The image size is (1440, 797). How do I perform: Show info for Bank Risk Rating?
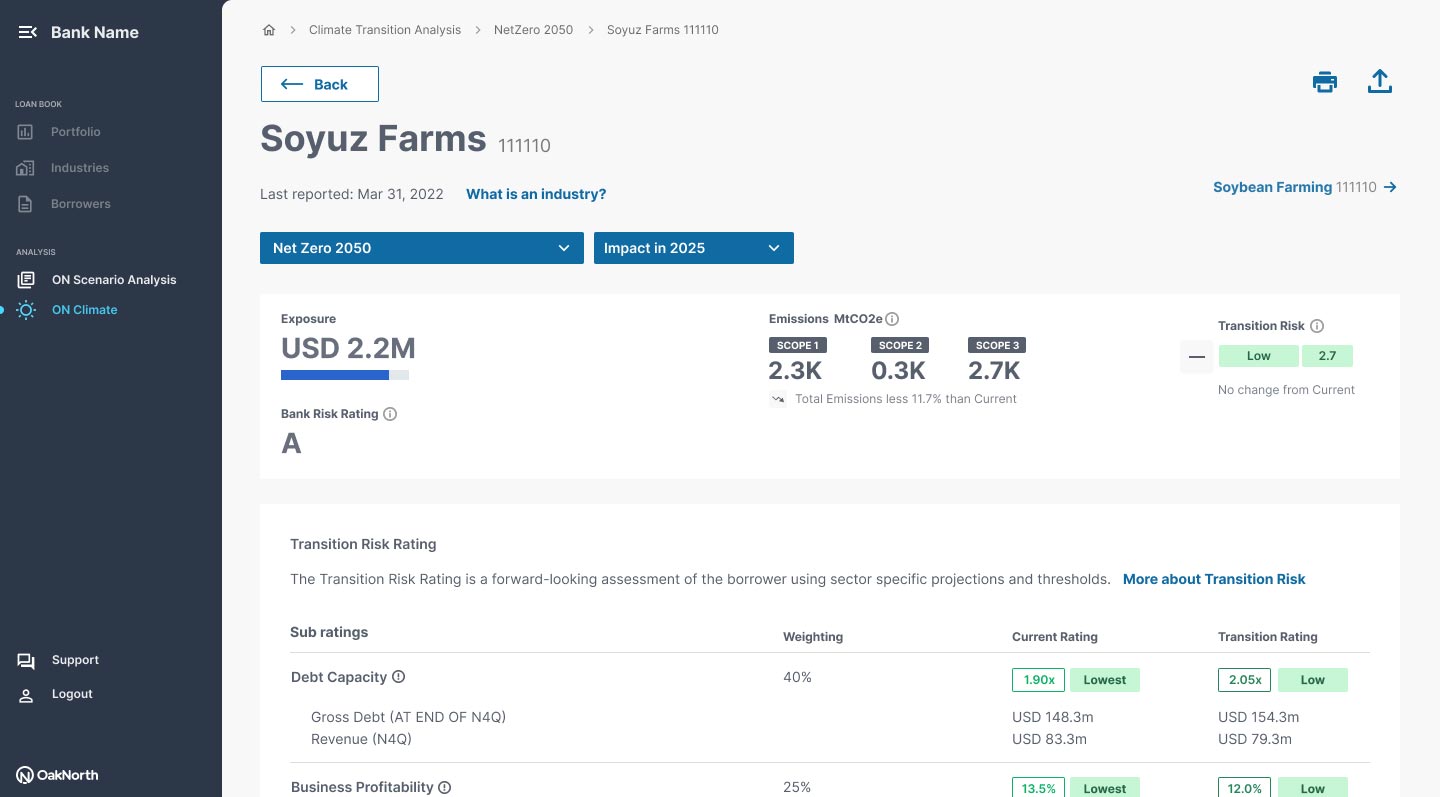(390, 414)
